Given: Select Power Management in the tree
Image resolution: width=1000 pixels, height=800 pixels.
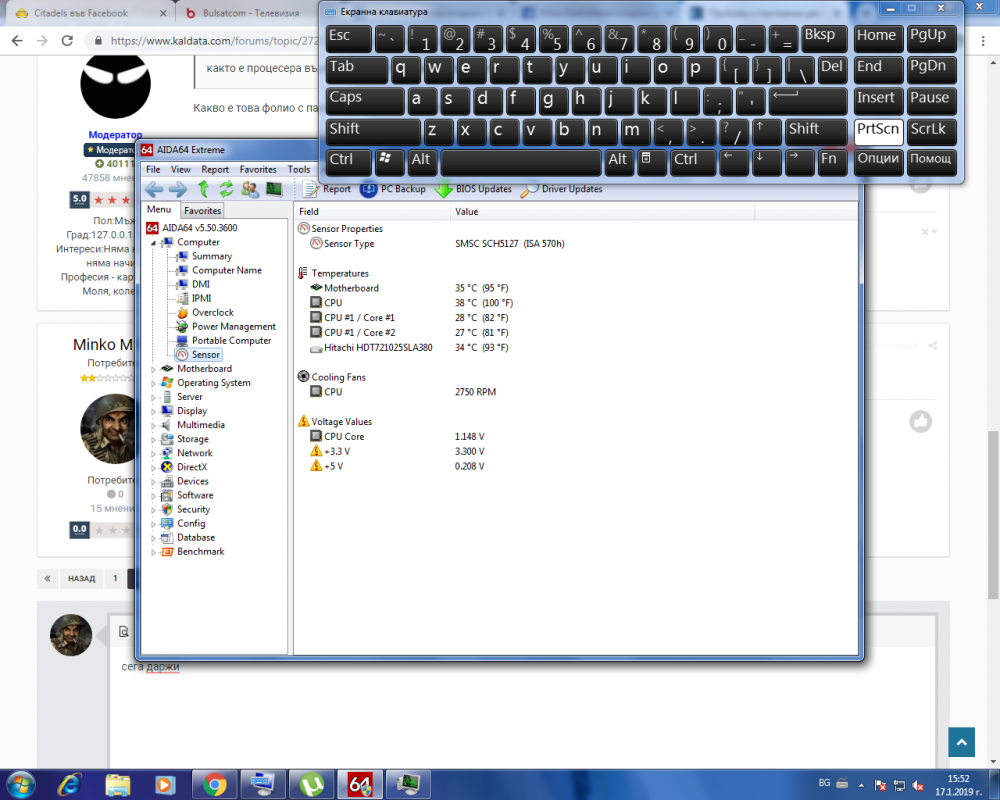Looking at the screenshot, I should click(x=233, y=326).
